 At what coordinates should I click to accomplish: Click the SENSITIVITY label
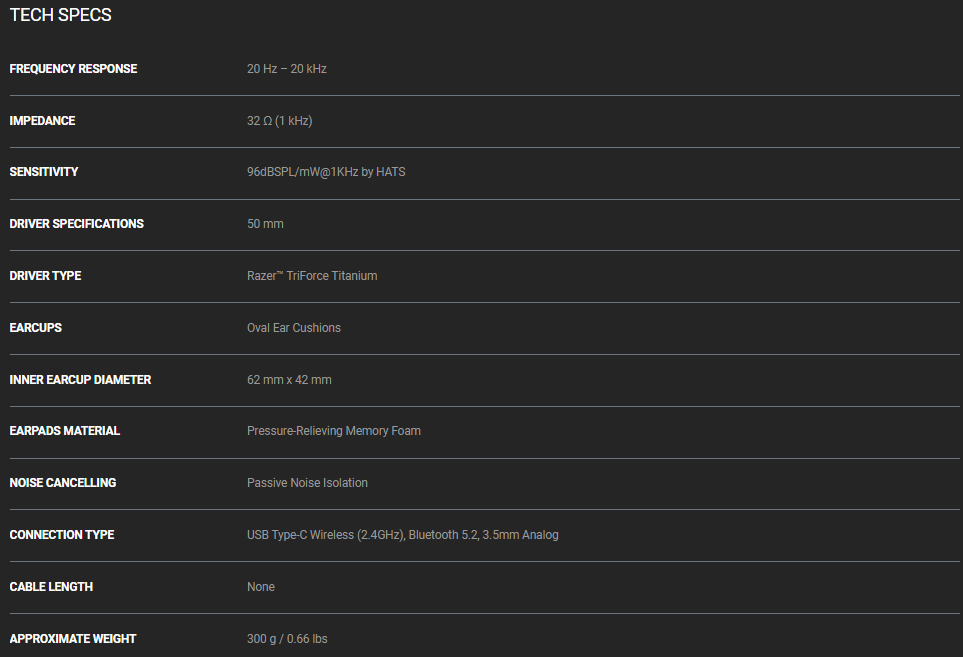pyautogui.click(x=44, y=172)
